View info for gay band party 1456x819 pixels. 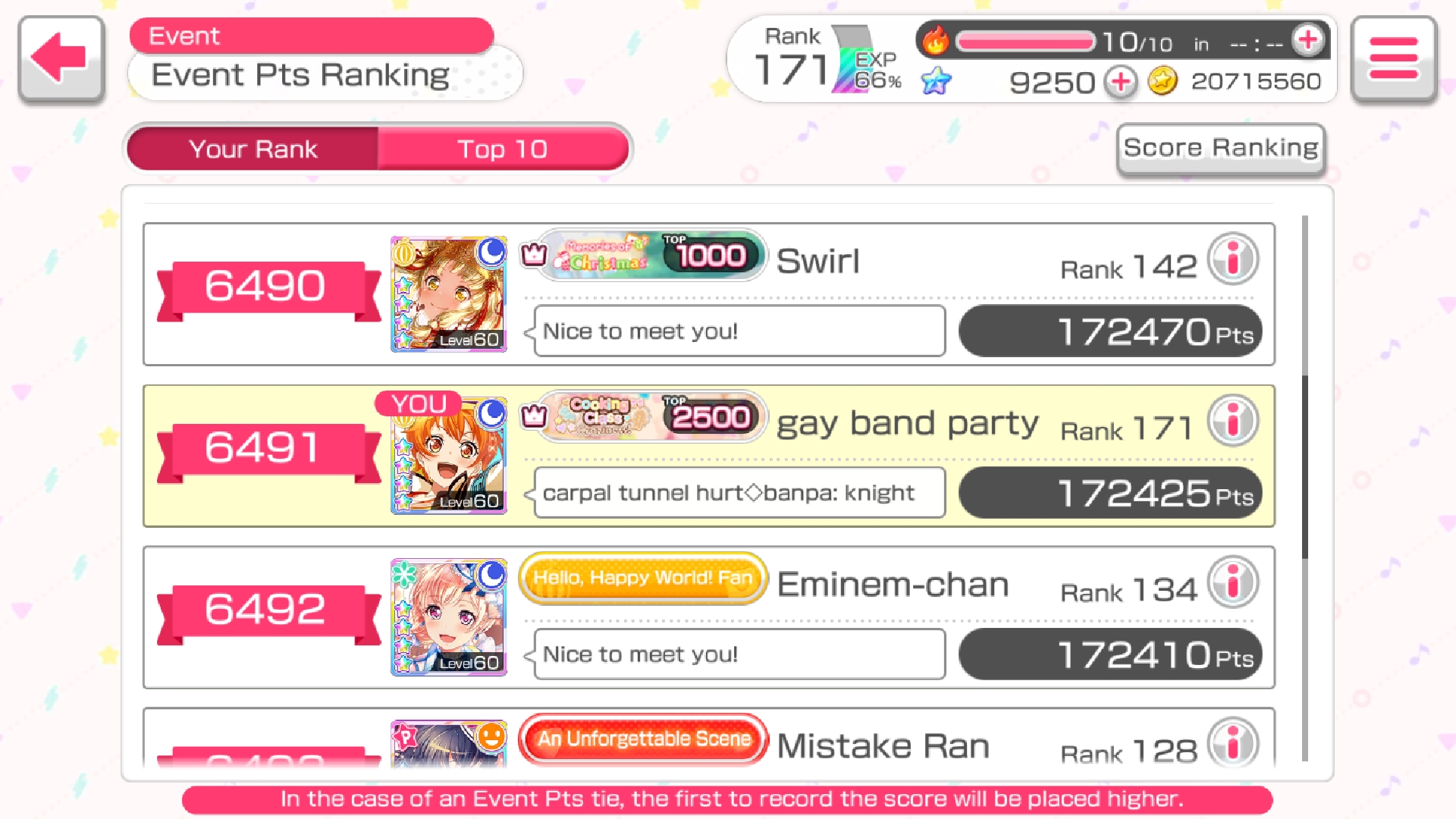pyautogui.click(x=1233, y=420)
